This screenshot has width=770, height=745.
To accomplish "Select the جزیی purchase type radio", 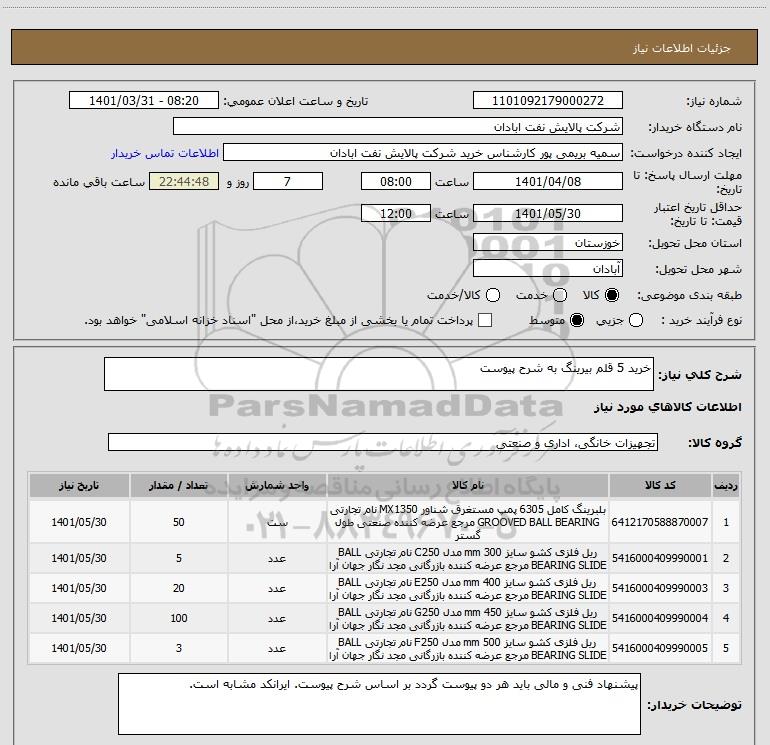I will (636, 320).
